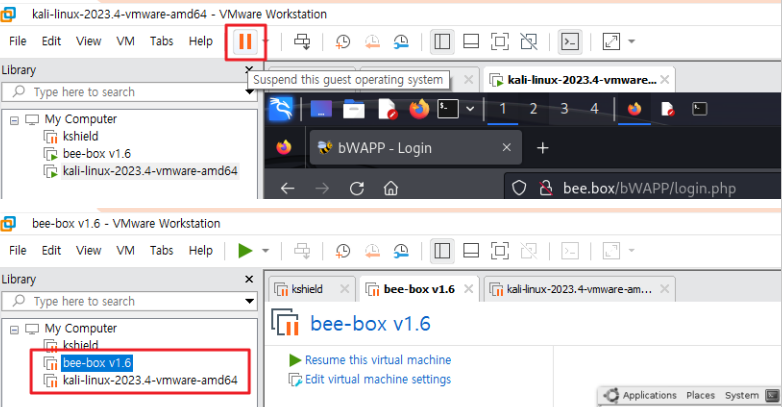Open Edit menu in kali VMware window
This screenshot has width=782, height=407.
point(51,41)
